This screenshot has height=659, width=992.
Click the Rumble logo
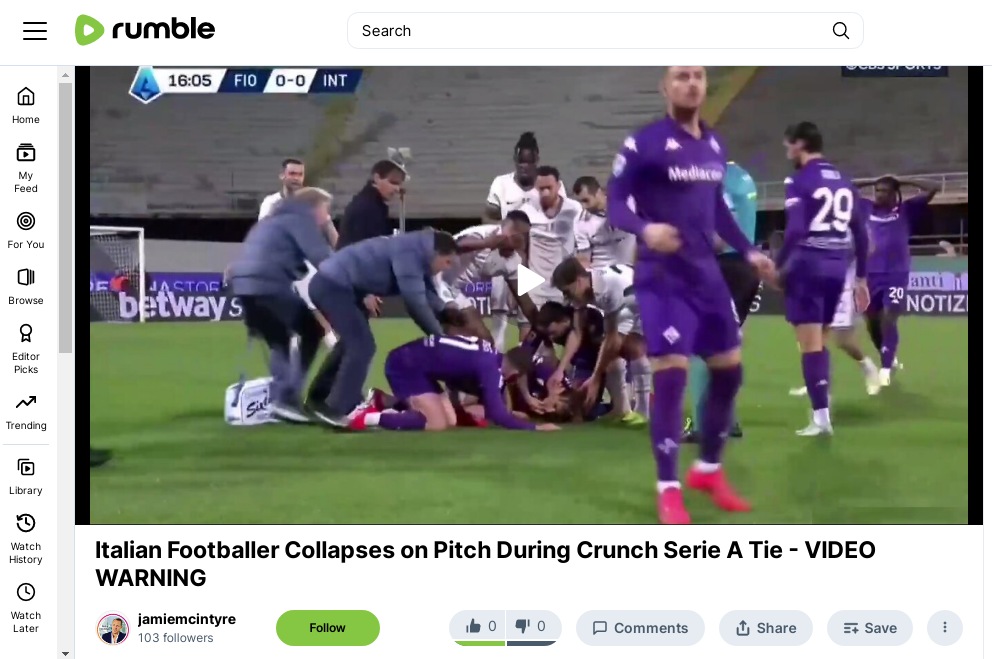[145, 30]
